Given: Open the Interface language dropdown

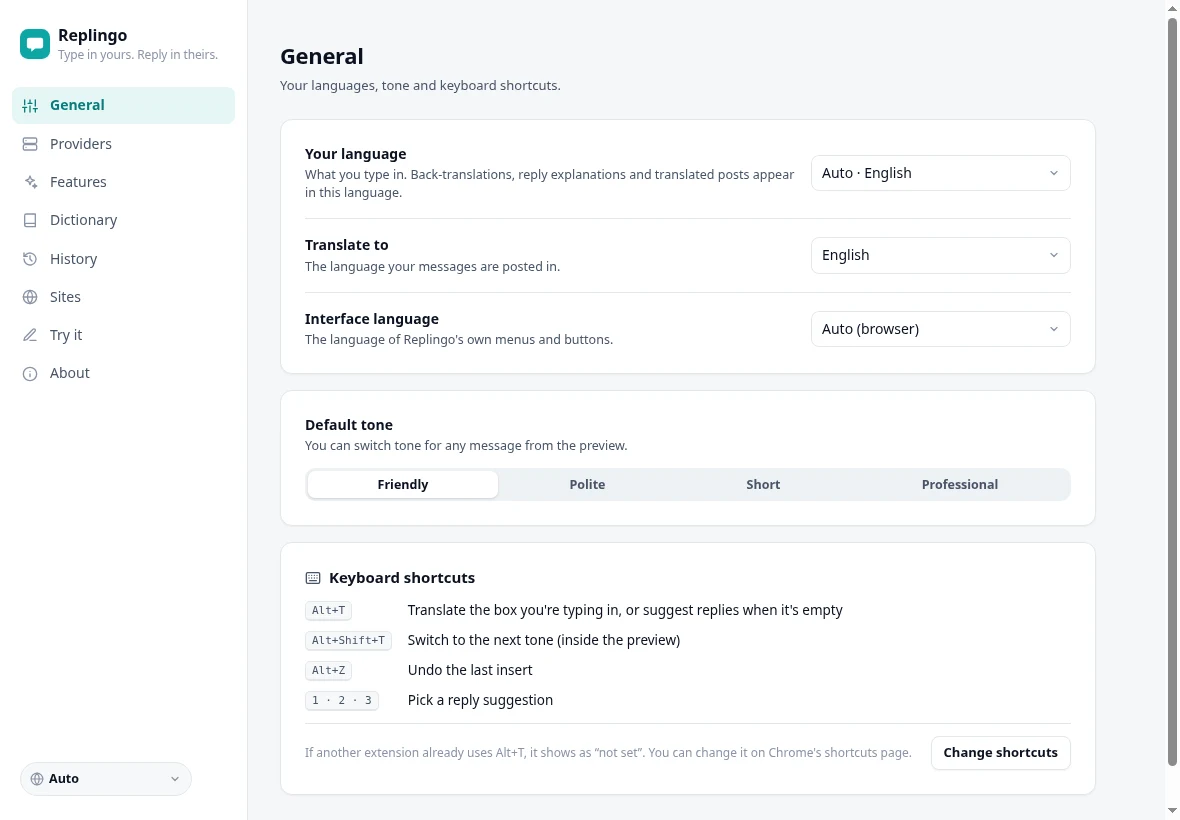Looking at the screenshot, I should 941,329.
